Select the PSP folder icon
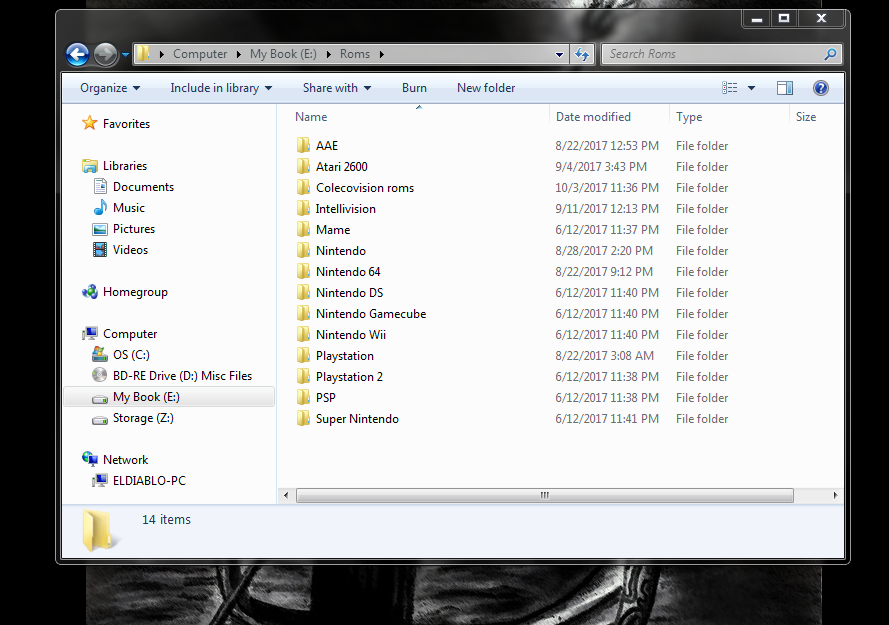 (x=303, y=397)
